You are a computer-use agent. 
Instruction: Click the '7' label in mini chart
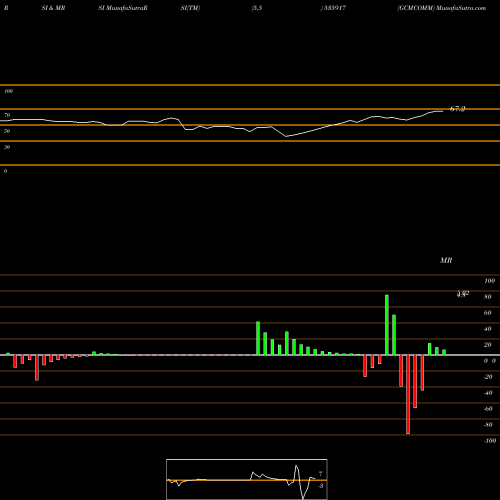(x=321, y=474)
